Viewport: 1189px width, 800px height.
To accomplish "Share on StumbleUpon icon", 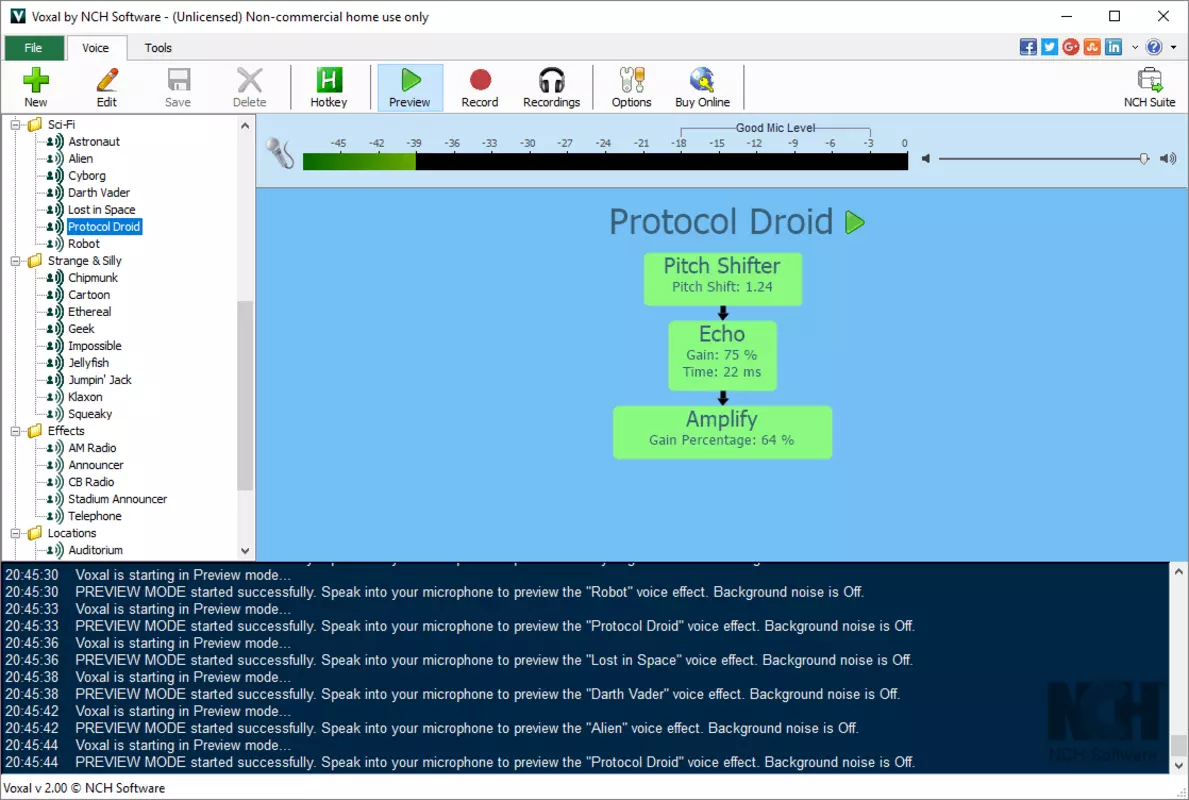I will 1092,47.
